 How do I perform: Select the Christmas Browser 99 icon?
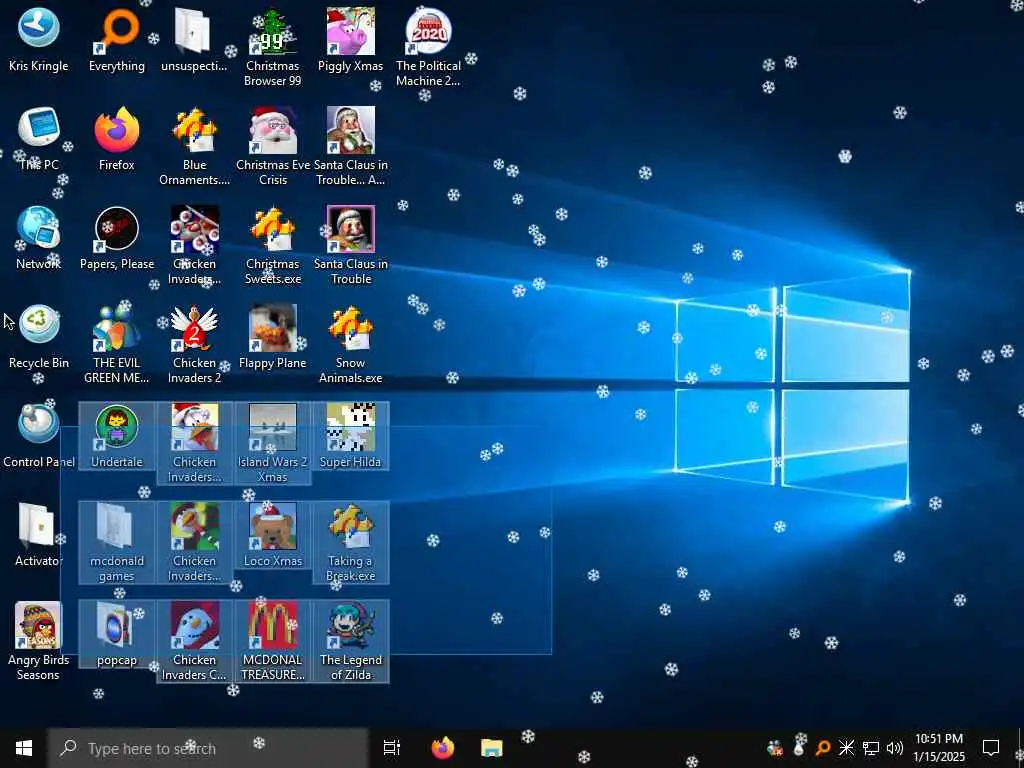[272, 47]
